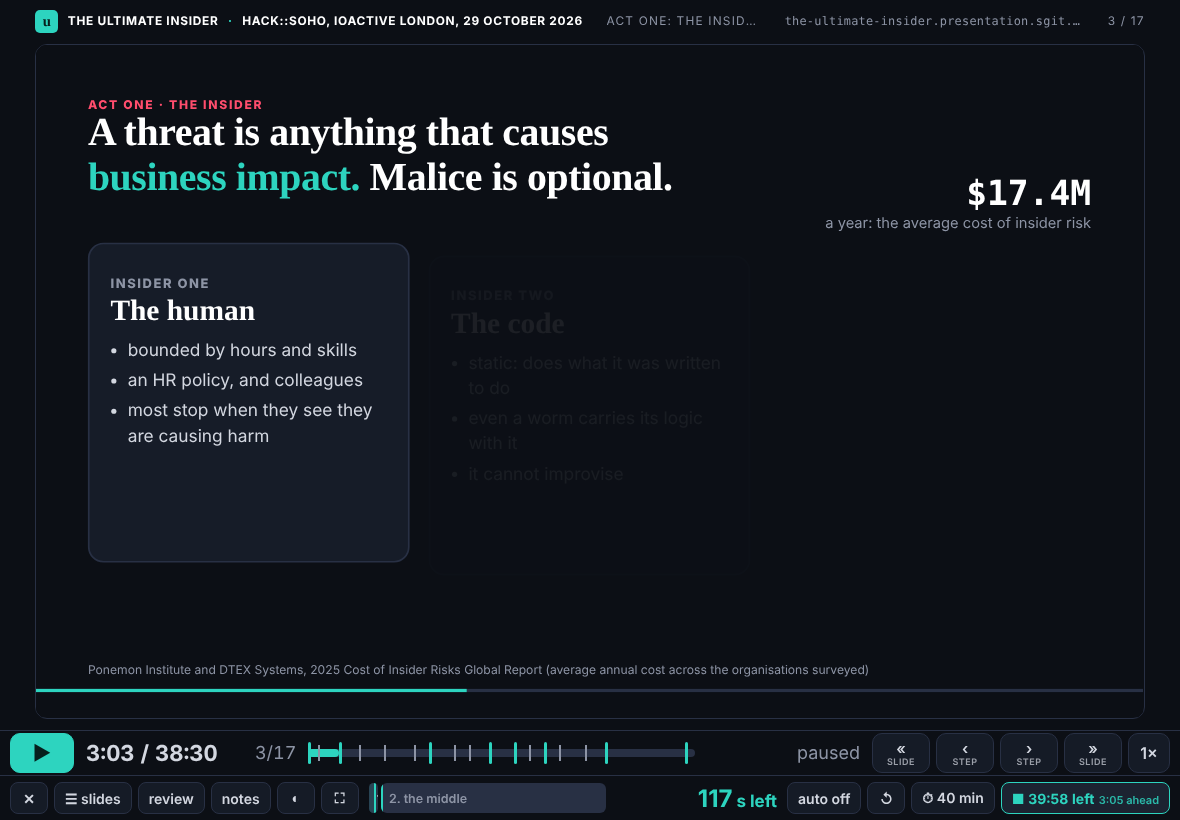Click the presentation file name in header
Viewport: 1180px width, 820px height.
[x=932, y=21]
